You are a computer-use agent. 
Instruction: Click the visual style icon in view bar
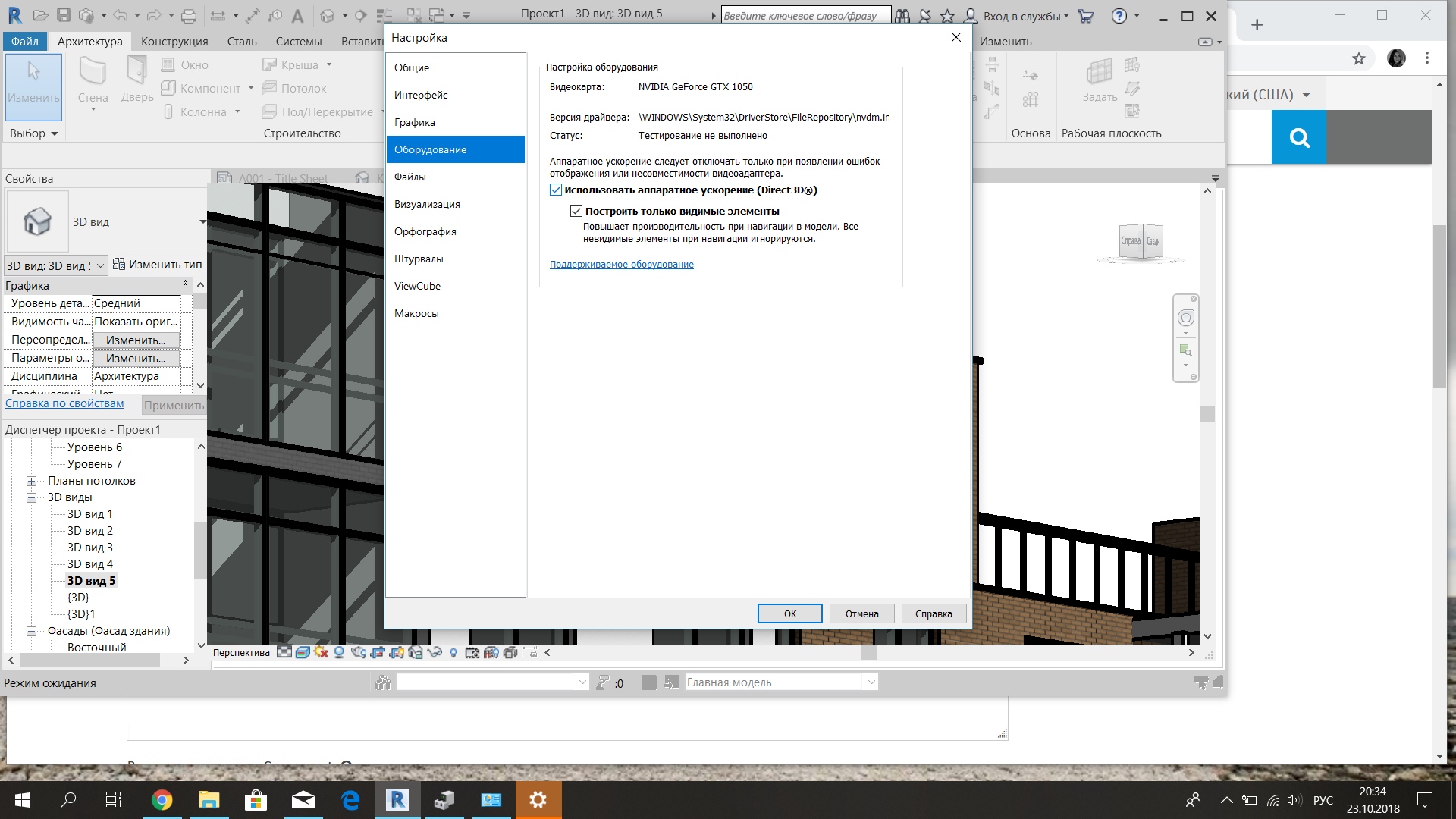(x=303, y=652)
